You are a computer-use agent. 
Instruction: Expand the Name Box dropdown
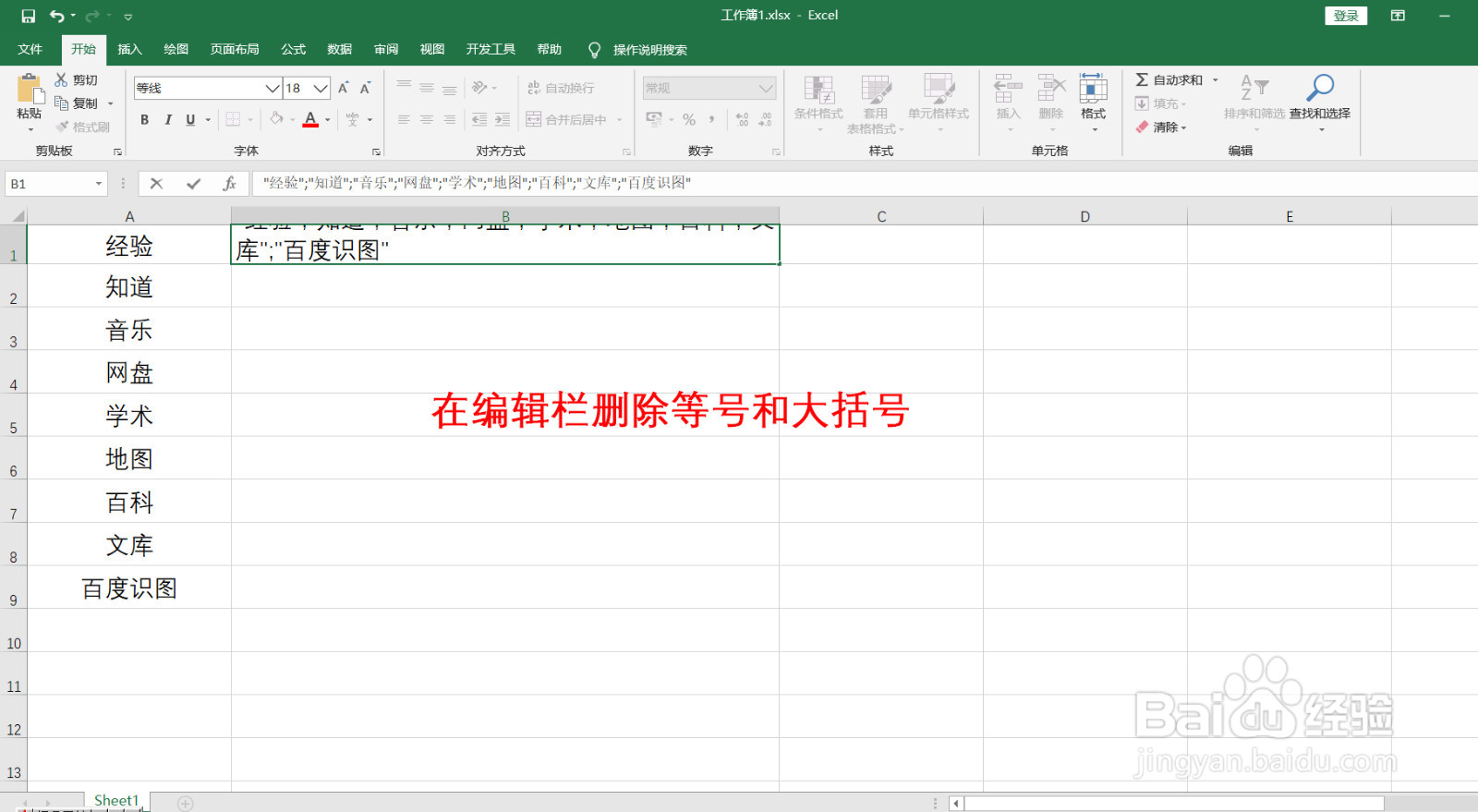(99, 184)
